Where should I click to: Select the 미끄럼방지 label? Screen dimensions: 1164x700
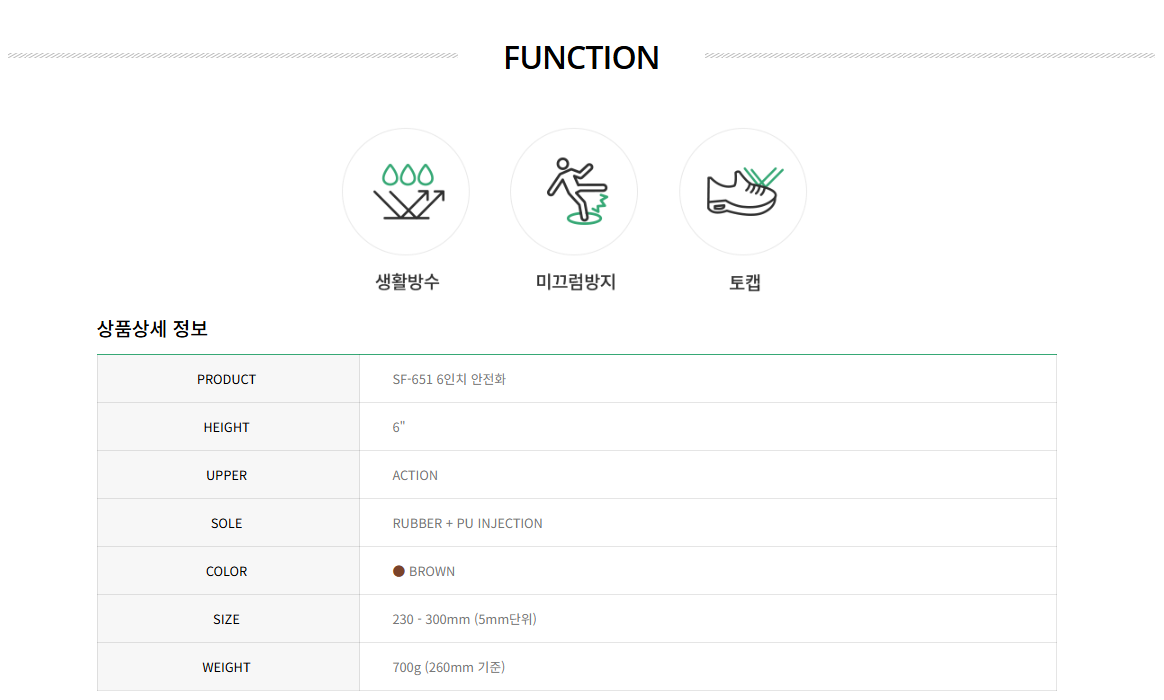point(575,282)
